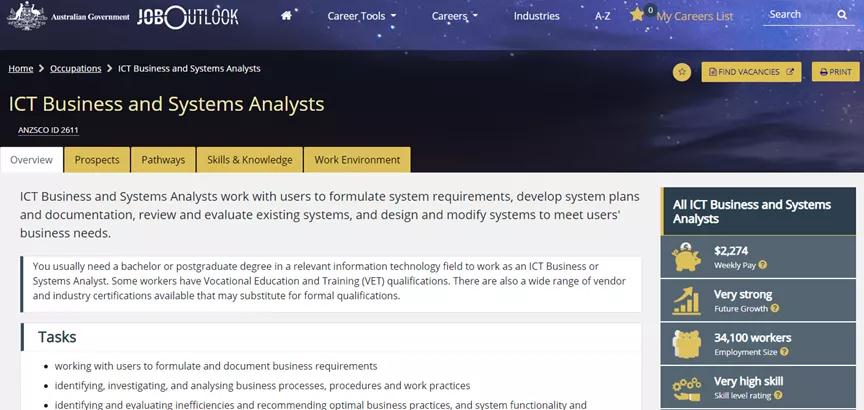Go to Home breadcrumb link

pos(20,68)
